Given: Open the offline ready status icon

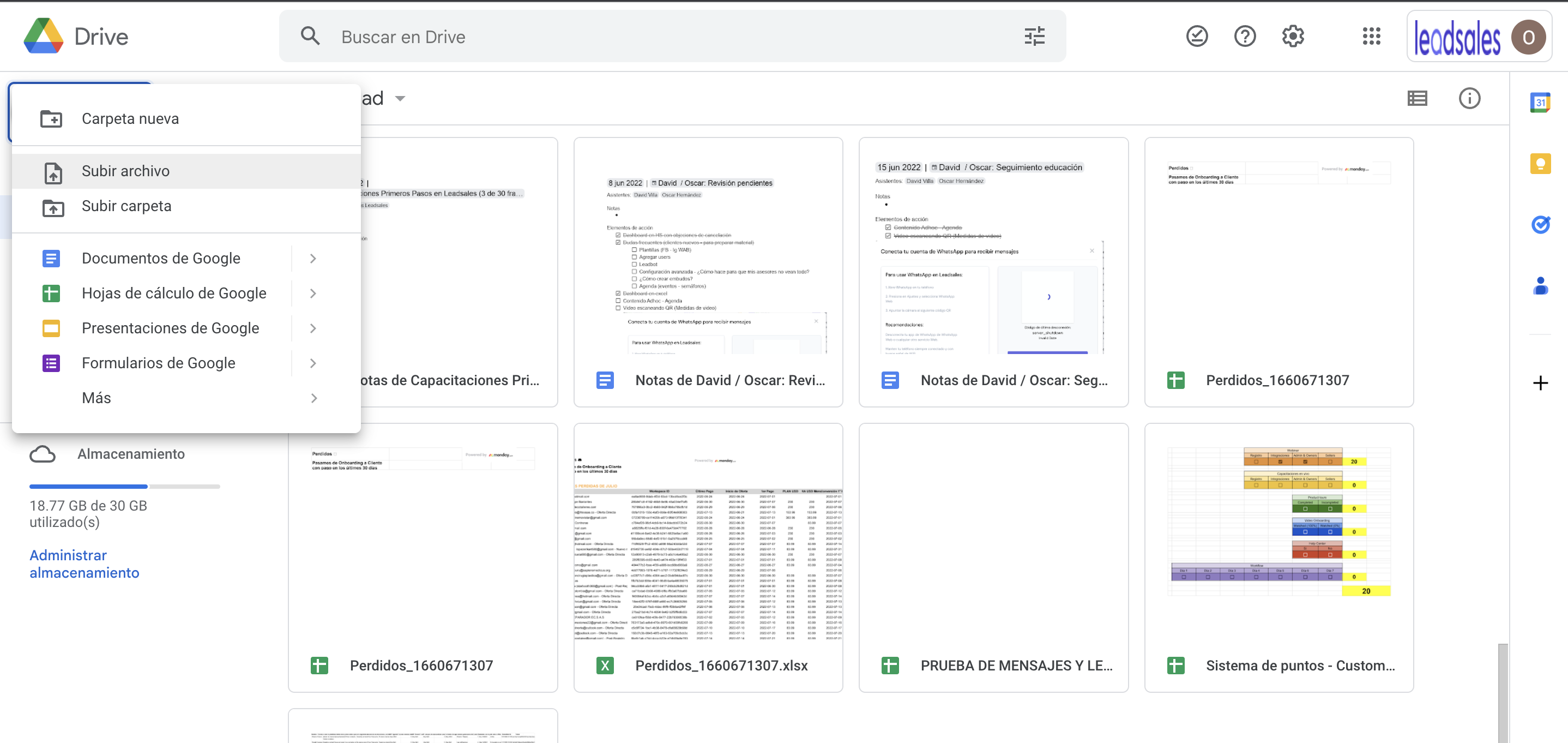Looking at the screenshot, I should click(x=1197, y=36).
